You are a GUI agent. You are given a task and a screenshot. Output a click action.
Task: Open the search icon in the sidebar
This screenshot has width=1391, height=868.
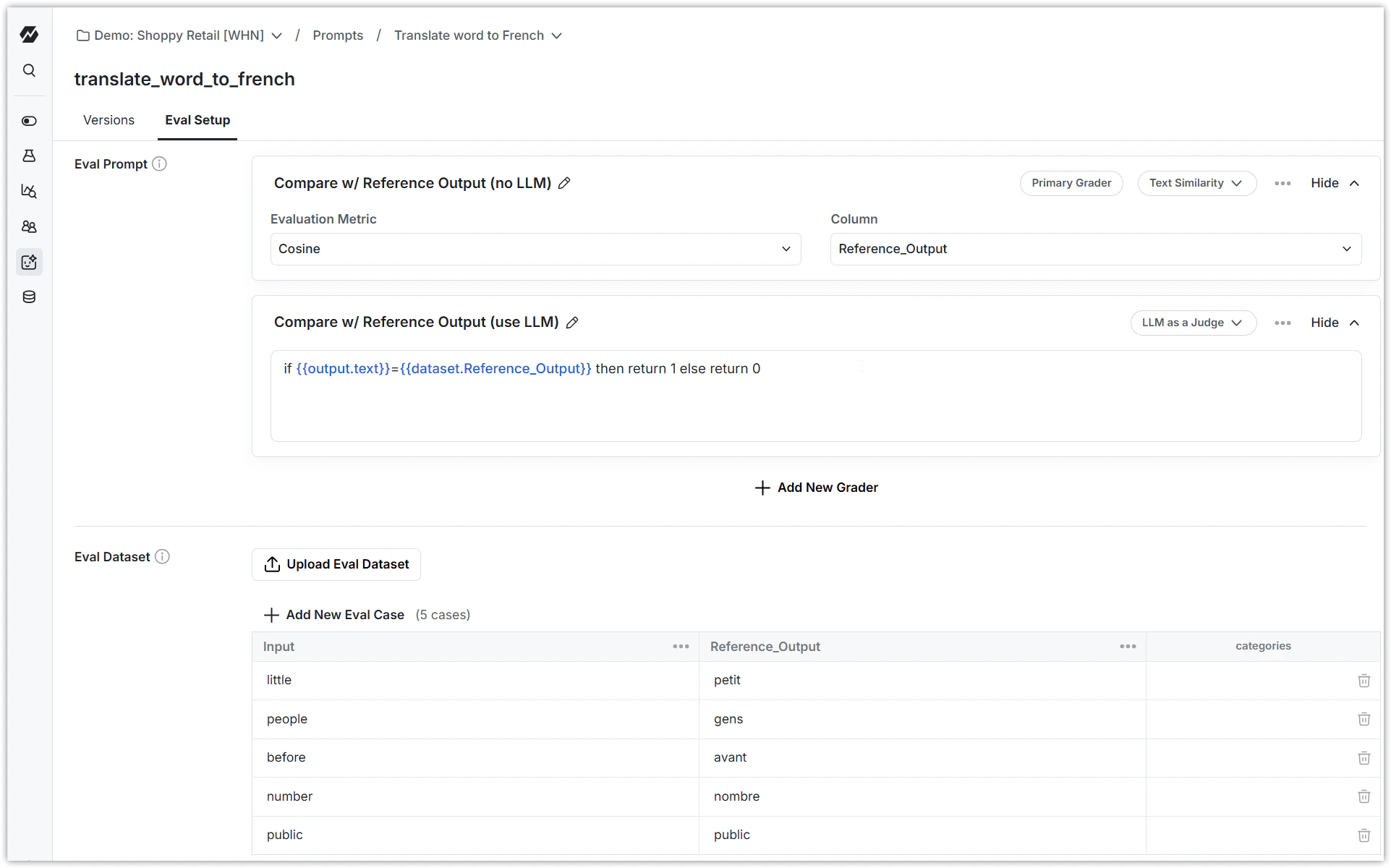pos(29,69)
